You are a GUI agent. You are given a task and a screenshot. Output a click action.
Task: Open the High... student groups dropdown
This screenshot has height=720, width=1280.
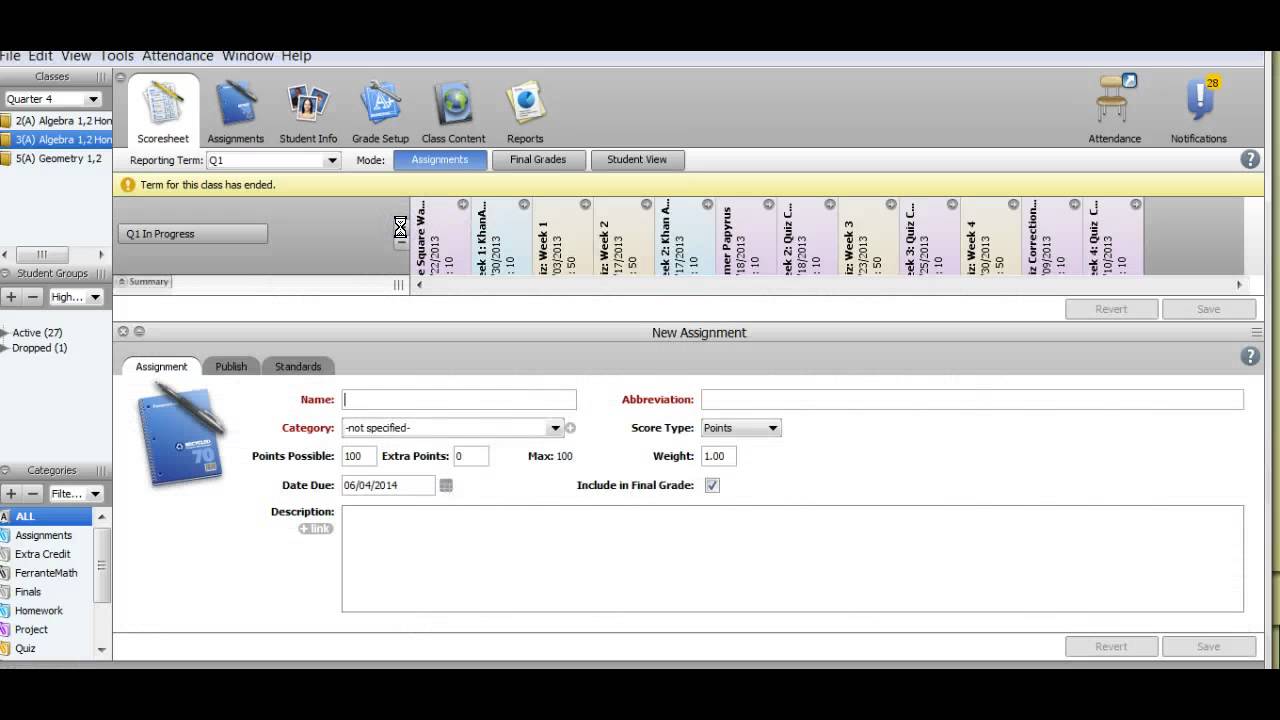tap(76, 297)
